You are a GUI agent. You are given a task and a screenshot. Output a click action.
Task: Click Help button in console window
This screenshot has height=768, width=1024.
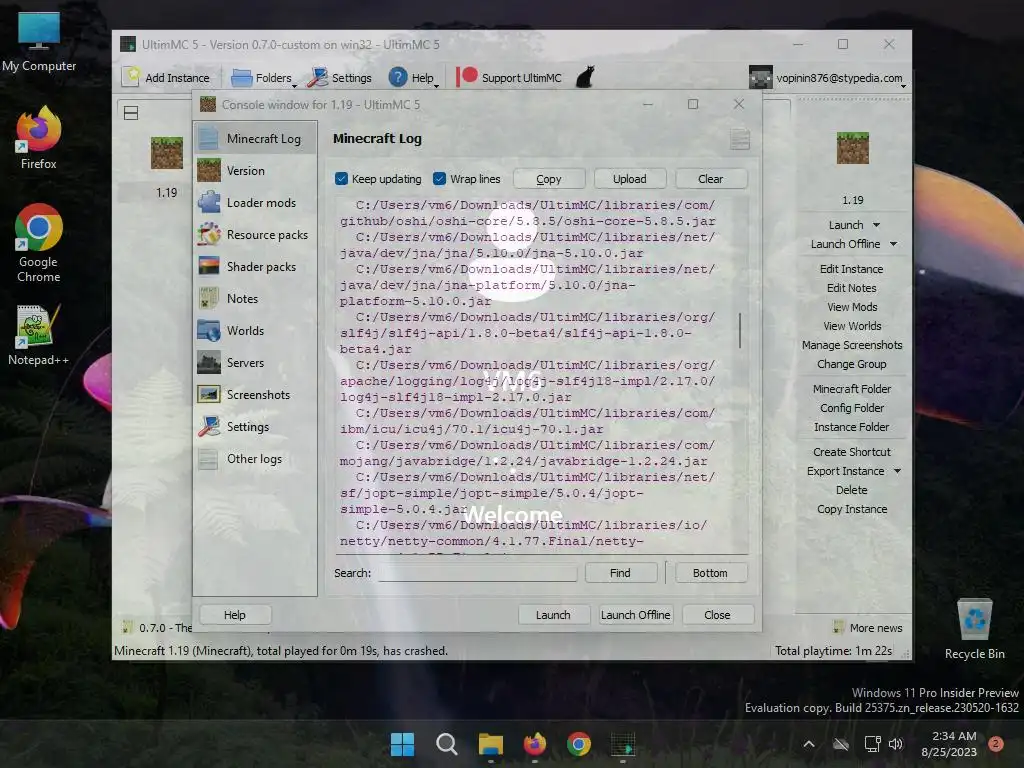[234, 615]
